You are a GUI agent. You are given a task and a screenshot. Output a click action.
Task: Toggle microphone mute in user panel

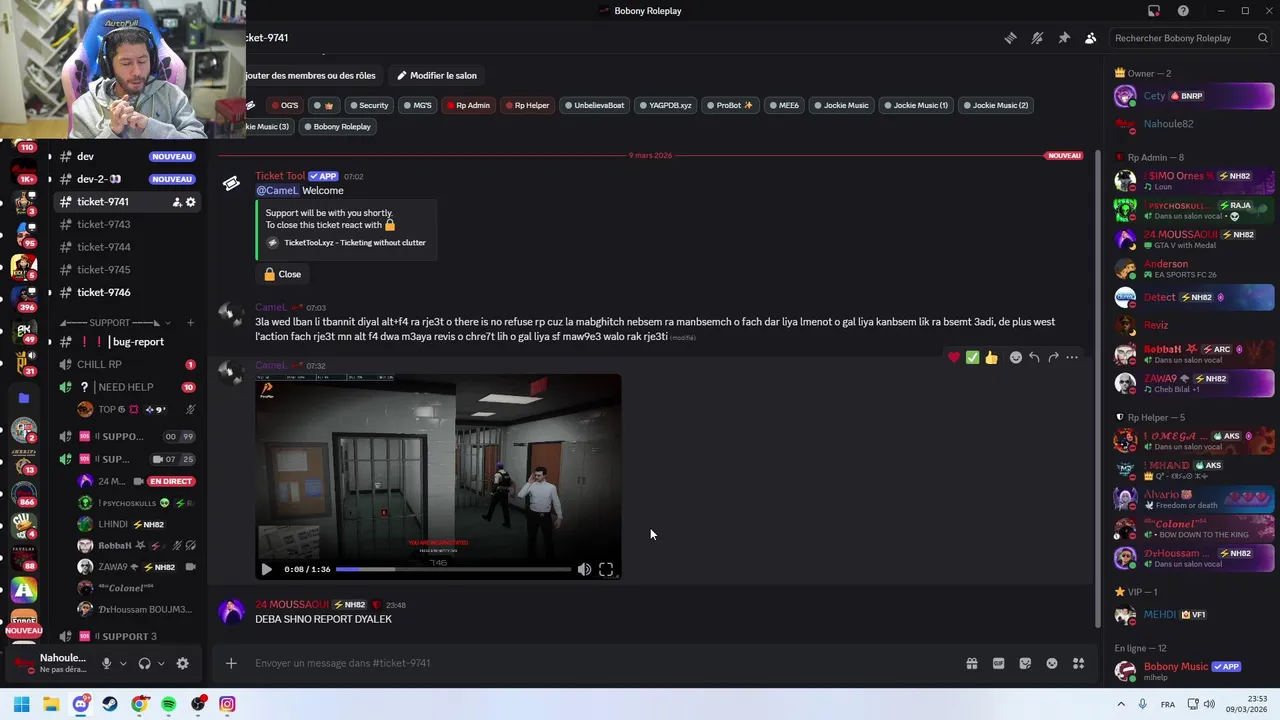click(106, 663)
